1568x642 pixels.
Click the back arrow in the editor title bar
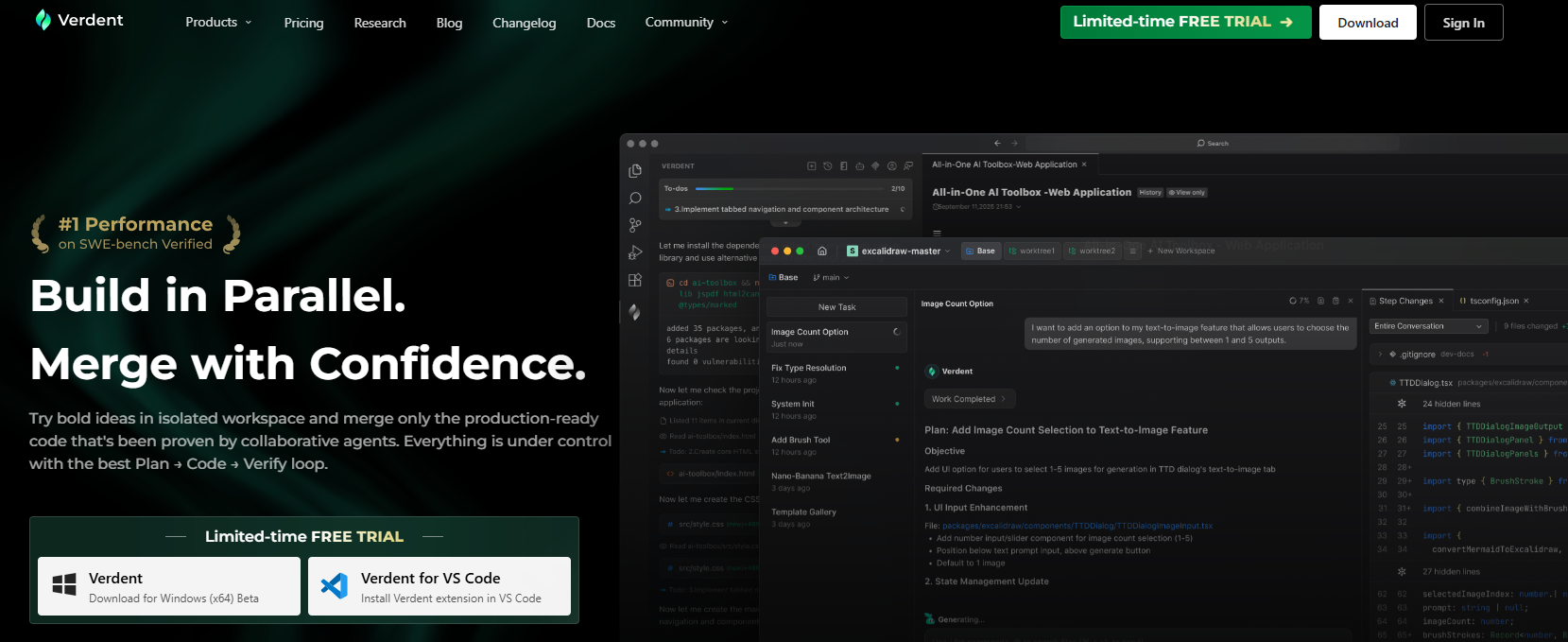pos(997,143)
